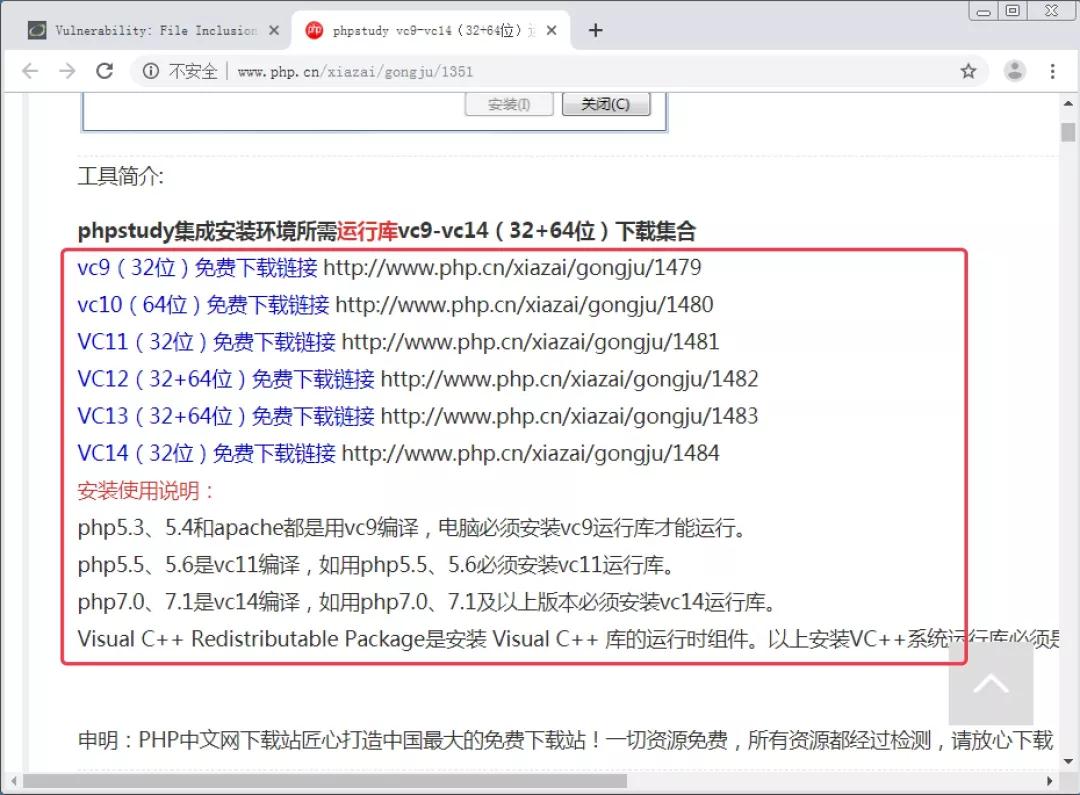Screen dimensions: 1080x795
Task: Go forward to the next page
Action: coord(68,71)
